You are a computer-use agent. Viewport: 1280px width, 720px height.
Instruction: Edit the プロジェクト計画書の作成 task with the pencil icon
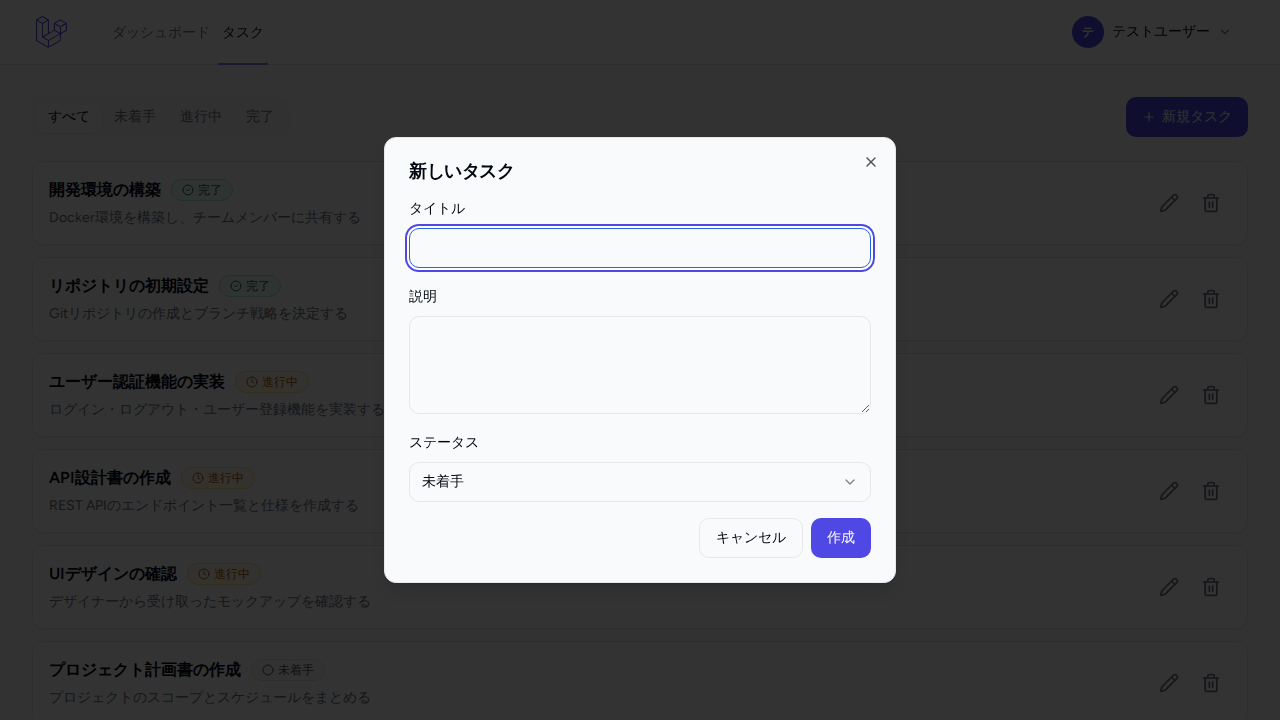pyautogui.click(x=1169, y=683)
